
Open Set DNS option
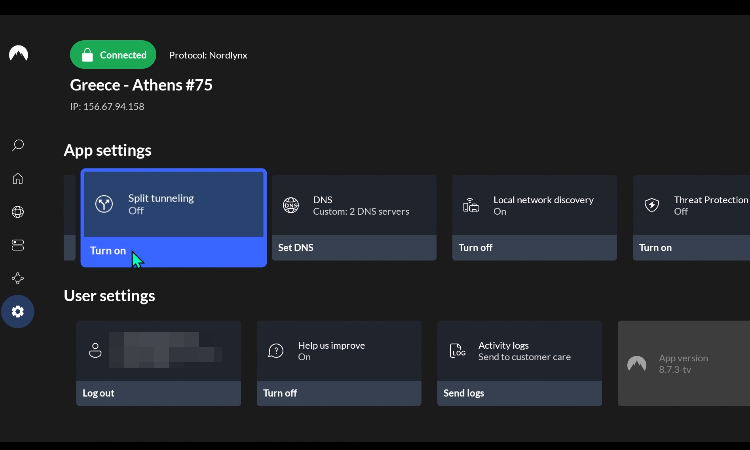tap(354, 247)
